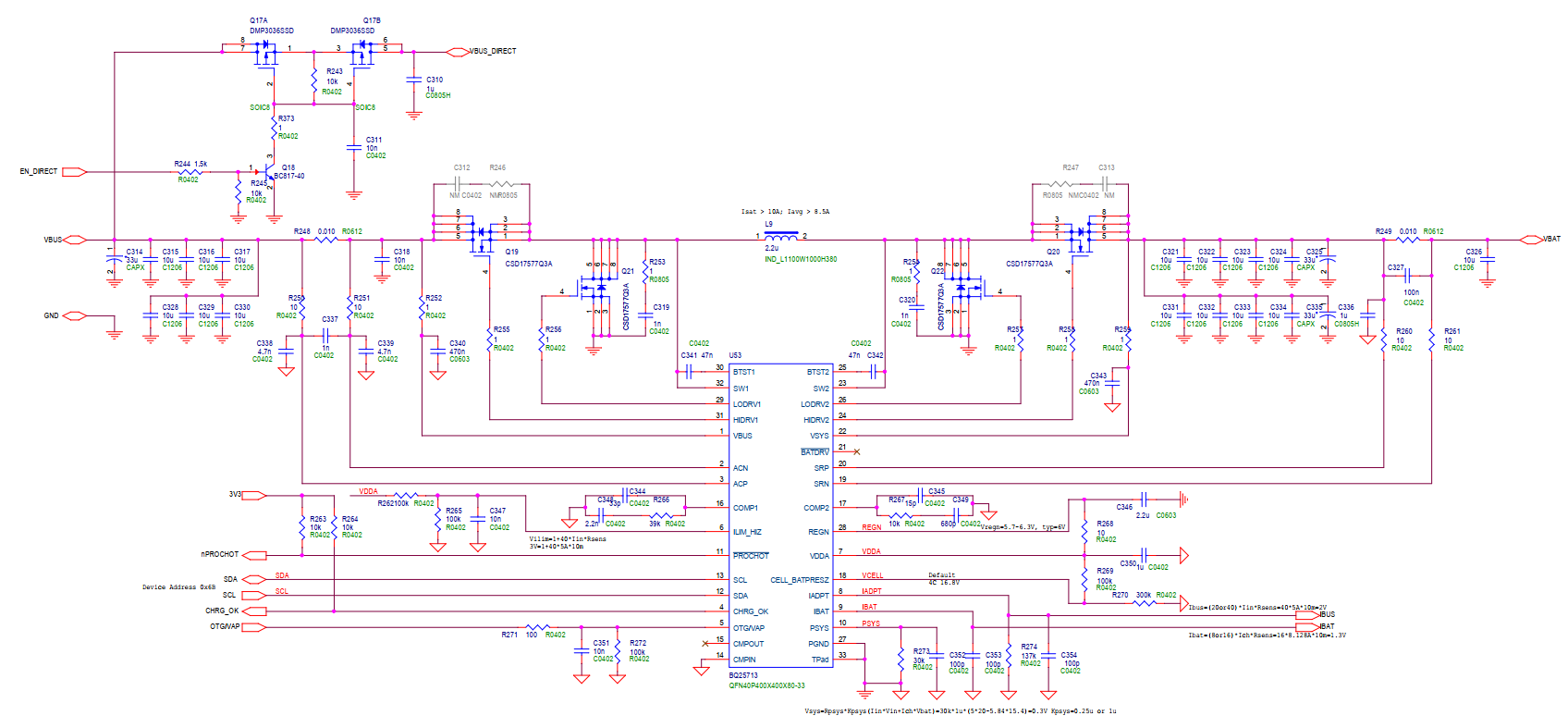Select the BC817-40 part text
1568x728 pixels.
289,176
